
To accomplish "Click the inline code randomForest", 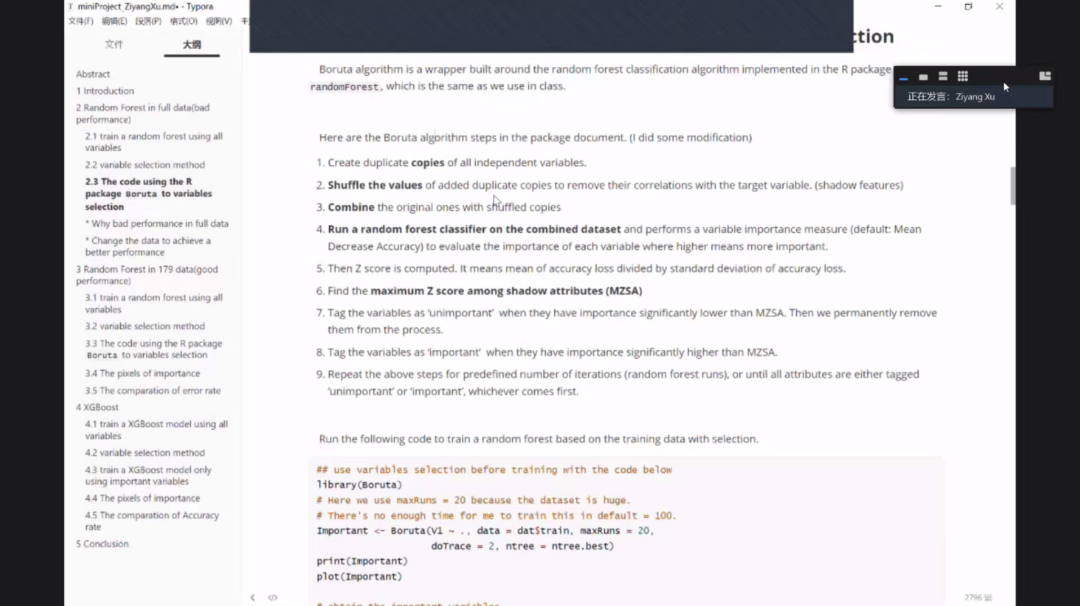I will (x=344, y=87).
